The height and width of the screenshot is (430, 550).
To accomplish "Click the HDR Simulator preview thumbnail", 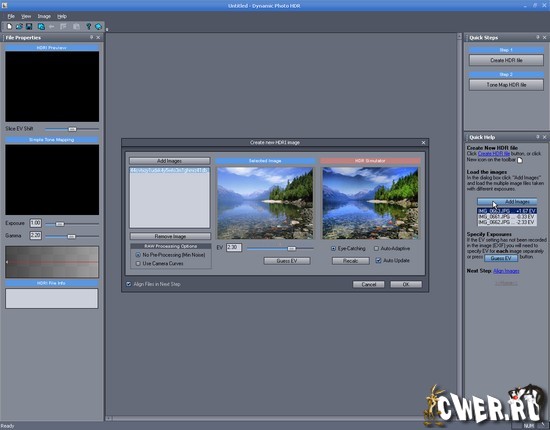I will coord(370,203).
